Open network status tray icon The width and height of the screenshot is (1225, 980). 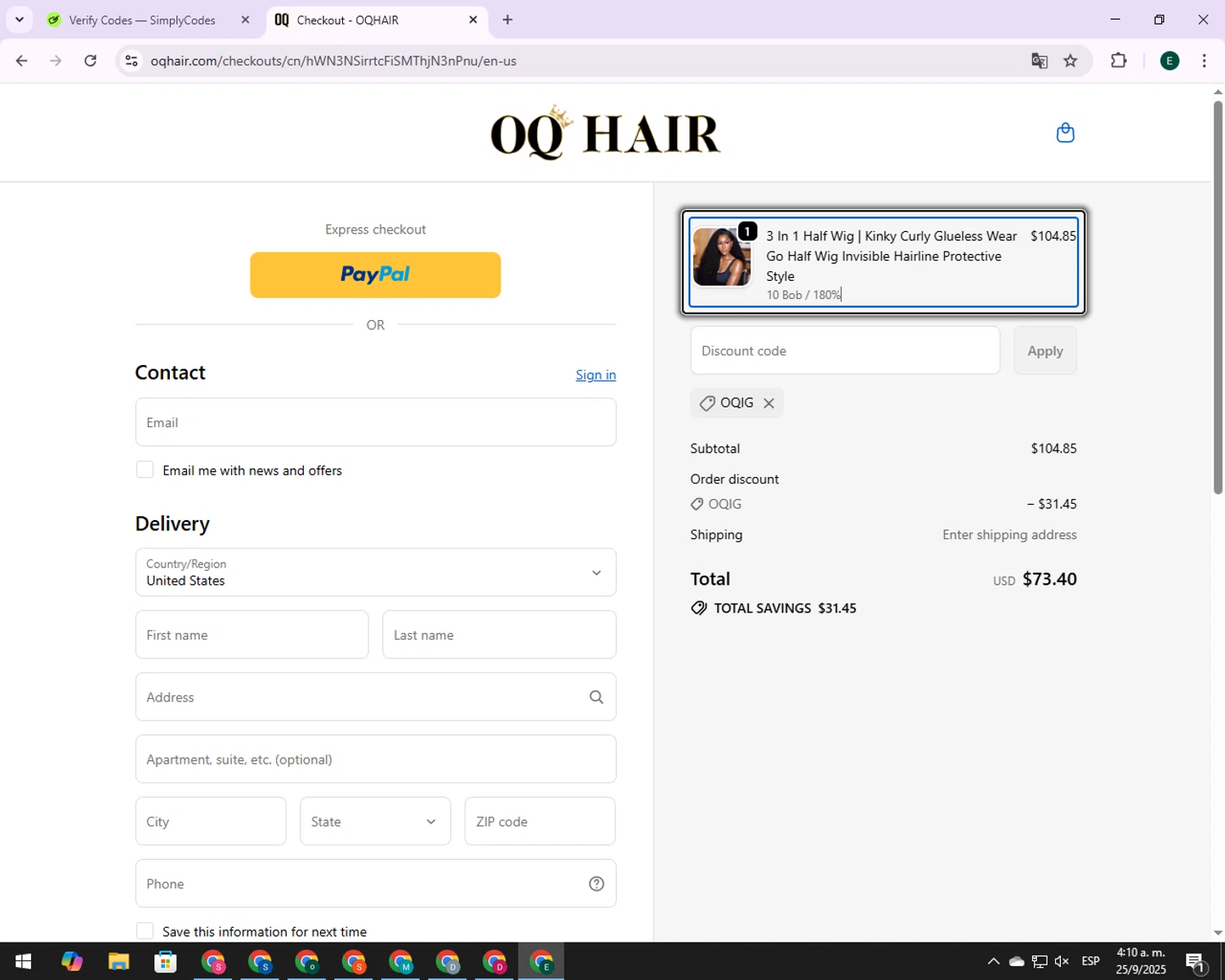[x=1040, y=961]
